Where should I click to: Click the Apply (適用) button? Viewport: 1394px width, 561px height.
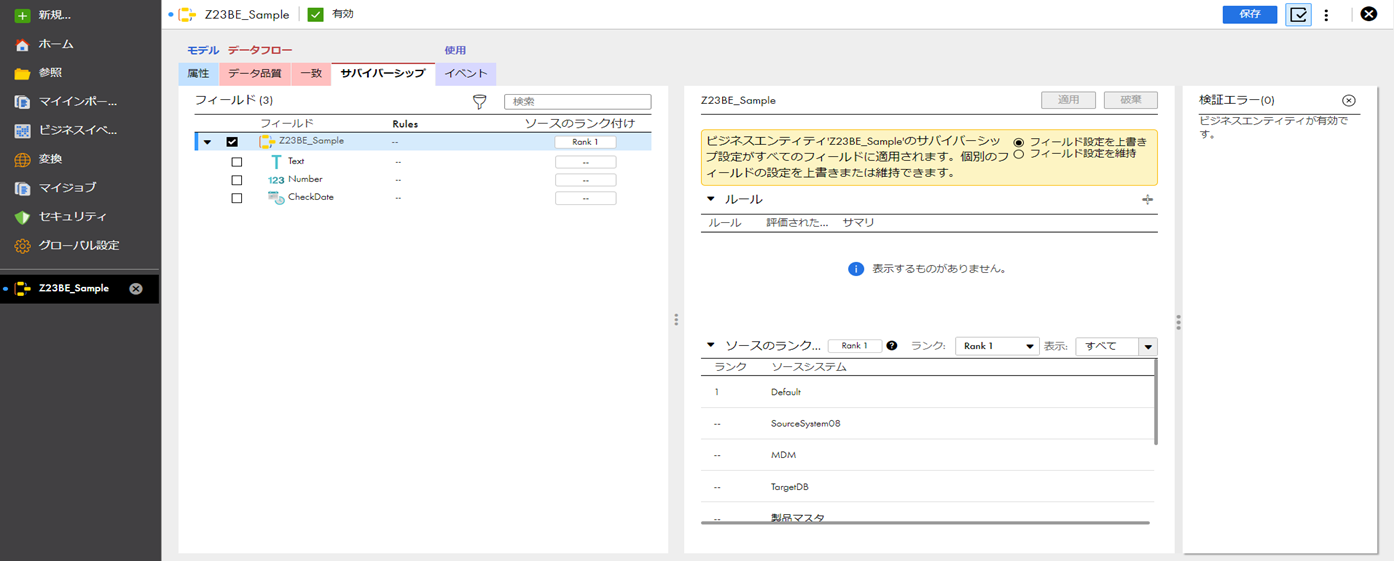[1068, 100]
